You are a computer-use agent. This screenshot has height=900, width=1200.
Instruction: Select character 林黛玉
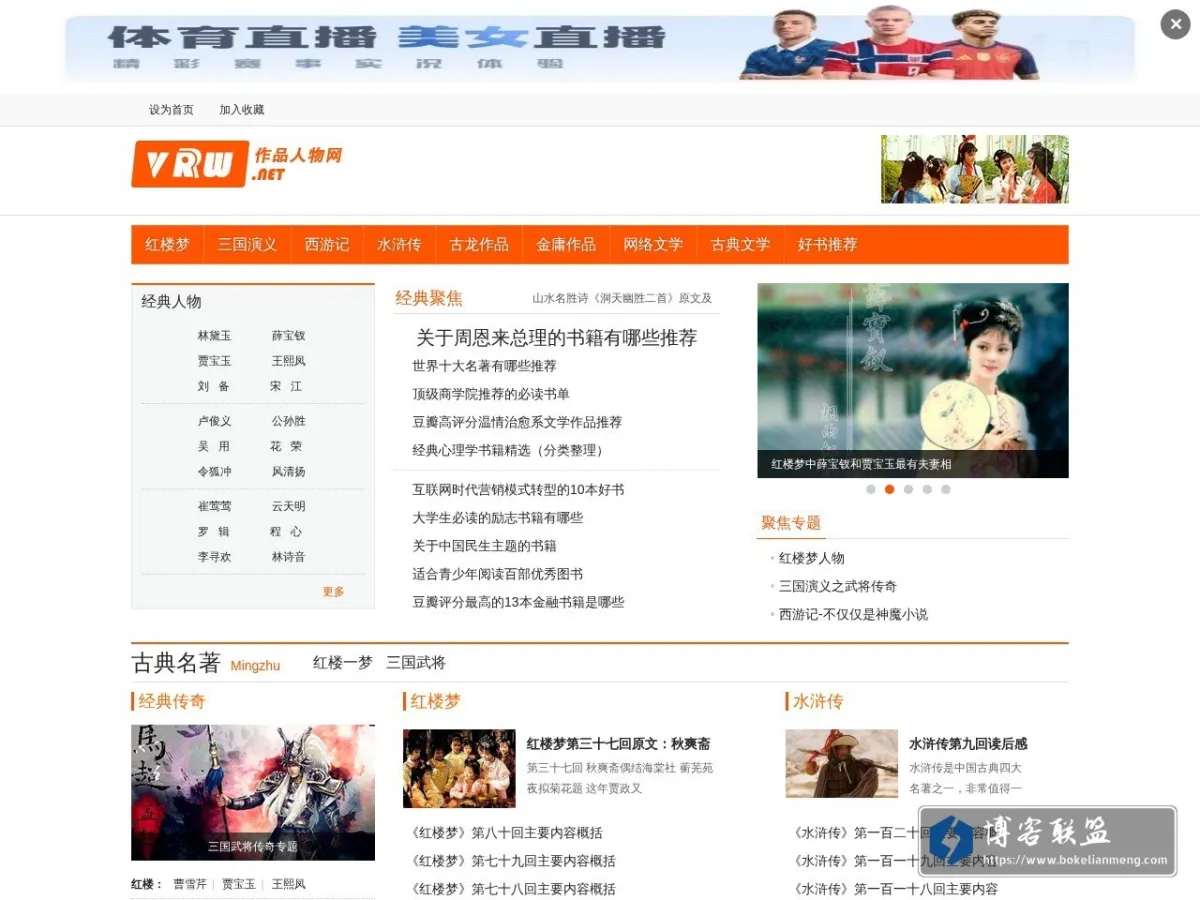click(214, 336)
